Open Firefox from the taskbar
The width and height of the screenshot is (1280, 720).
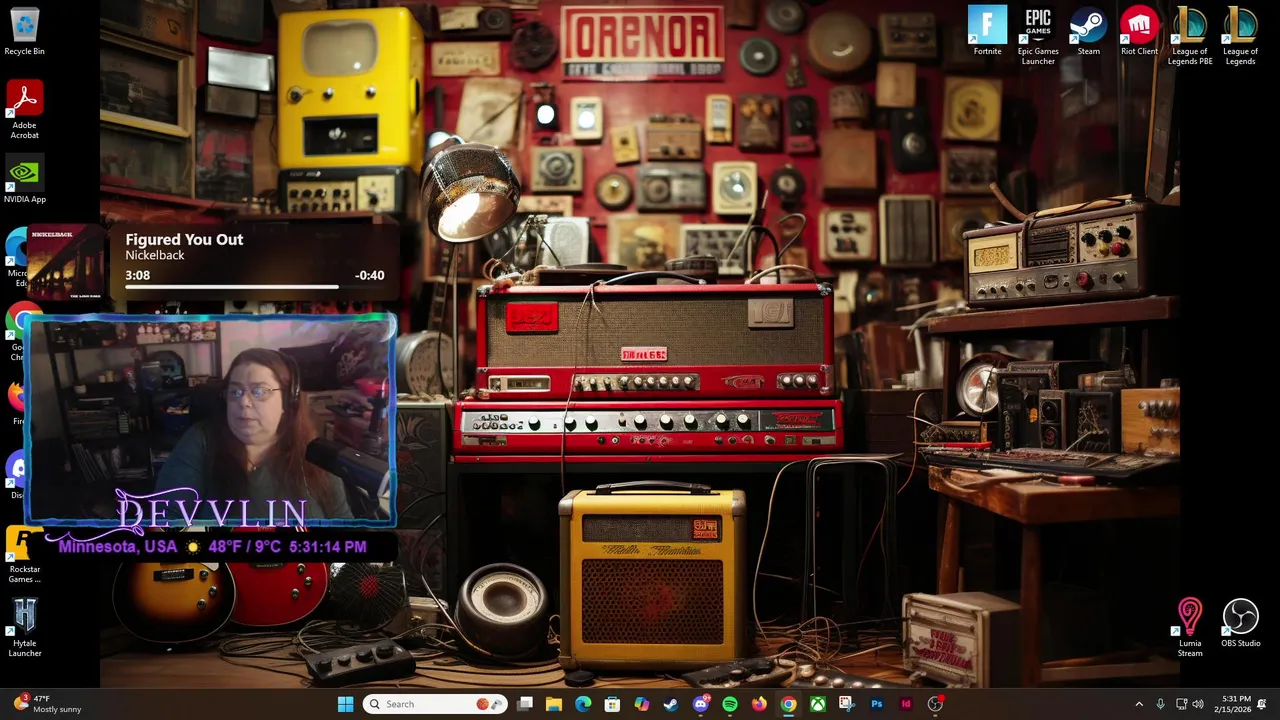[759, 704]
